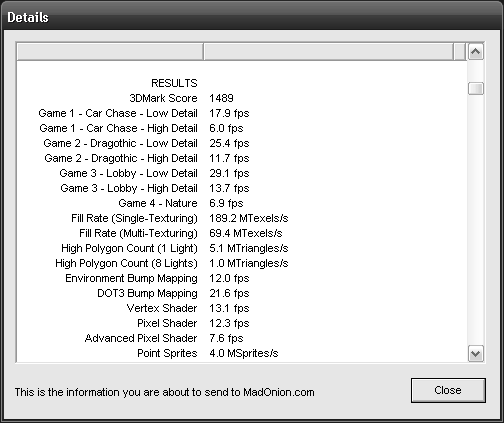Click the narrow header section beside the scrollbar
The height and width of the screenshot is (423, 504).
pos(459,52)
